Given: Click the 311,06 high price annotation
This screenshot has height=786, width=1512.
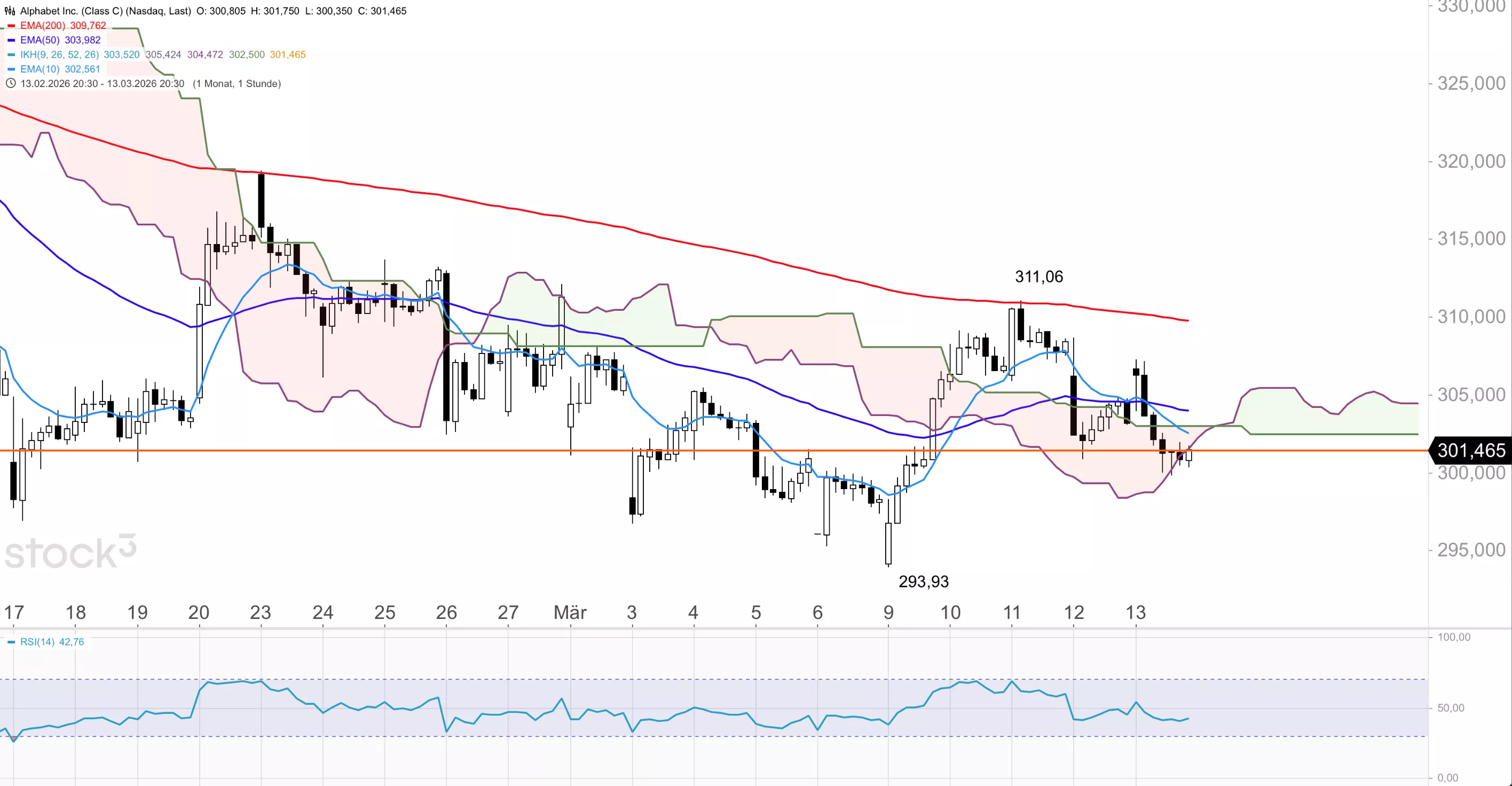Looking at the screenshot, I should (1038, 277).
